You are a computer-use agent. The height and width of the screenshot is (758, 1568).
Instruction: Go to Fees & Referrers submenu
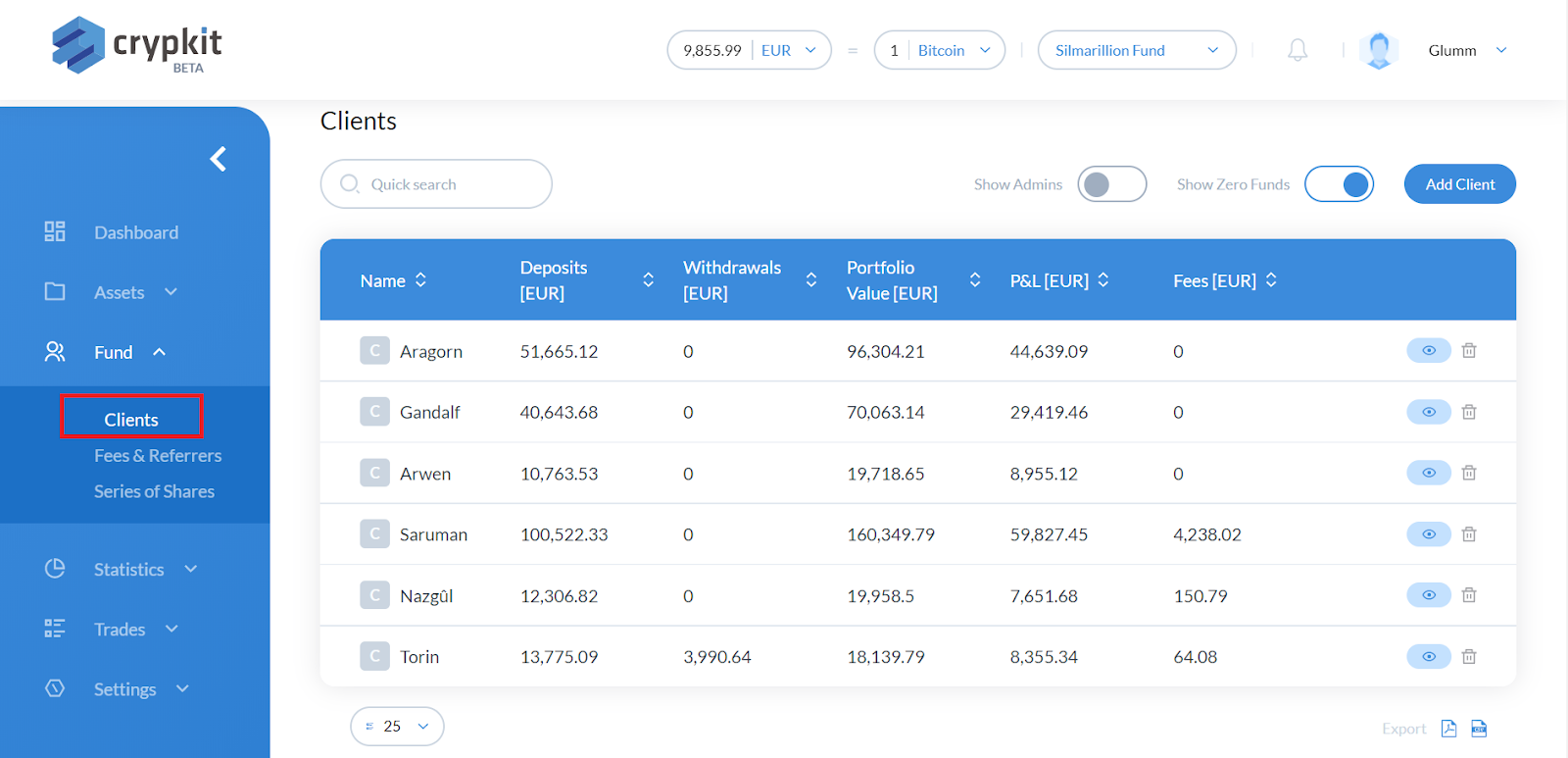pyautogui.click(x=158, y=456)
